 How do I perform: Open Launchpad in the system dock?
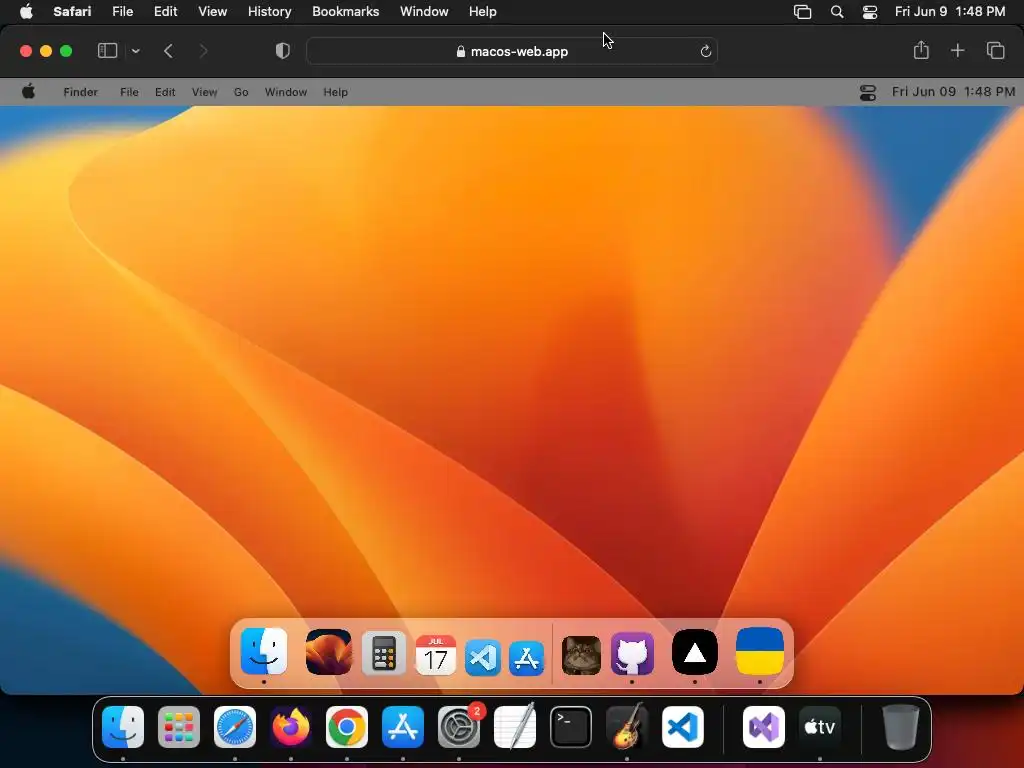coord(179,727)
